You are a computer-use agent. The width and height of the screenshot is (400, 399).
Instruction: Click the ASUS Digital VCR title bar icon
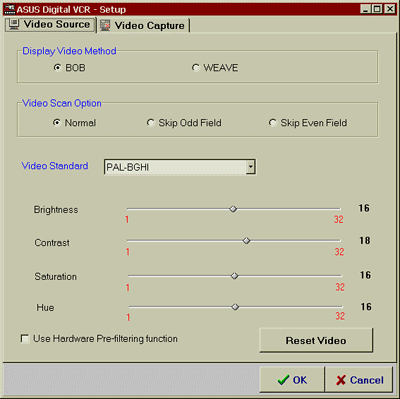pos(10,9)
